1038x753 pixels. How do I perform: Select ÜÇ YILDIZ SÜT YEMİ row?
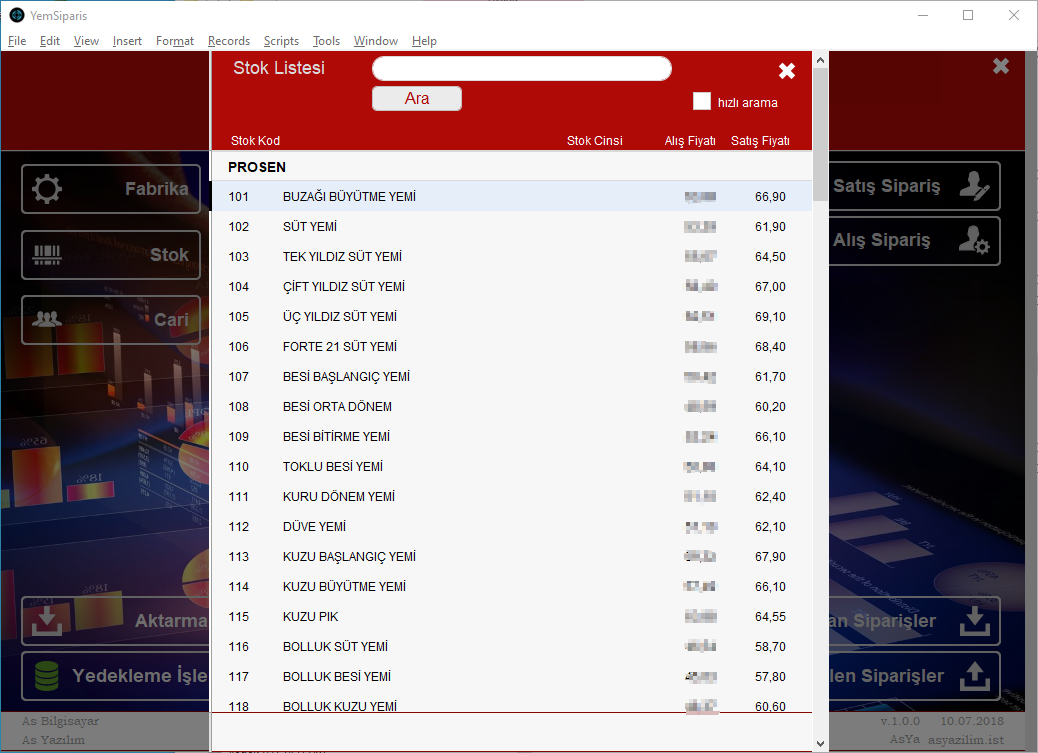pyautogui.click(x=511, y=317)
